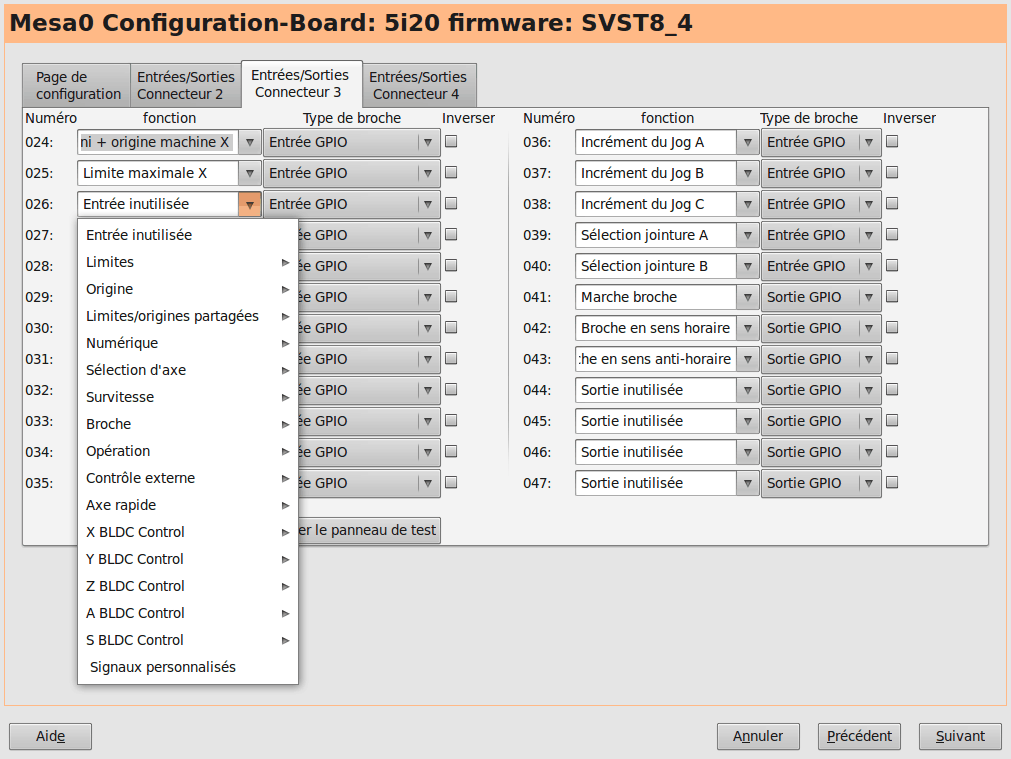Click Sortie inutilisée field for pin 046
The width and height of the screenshot is (1011, 759).
point(656,451)
